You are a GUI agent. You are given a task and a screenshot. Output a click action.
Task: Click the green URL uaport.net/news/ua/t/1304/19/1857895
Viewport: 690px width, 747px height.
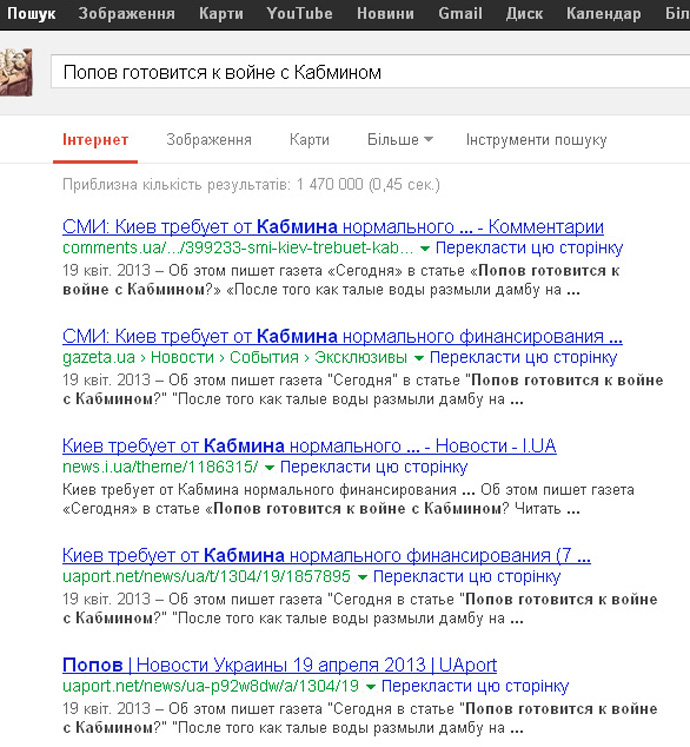206,576
